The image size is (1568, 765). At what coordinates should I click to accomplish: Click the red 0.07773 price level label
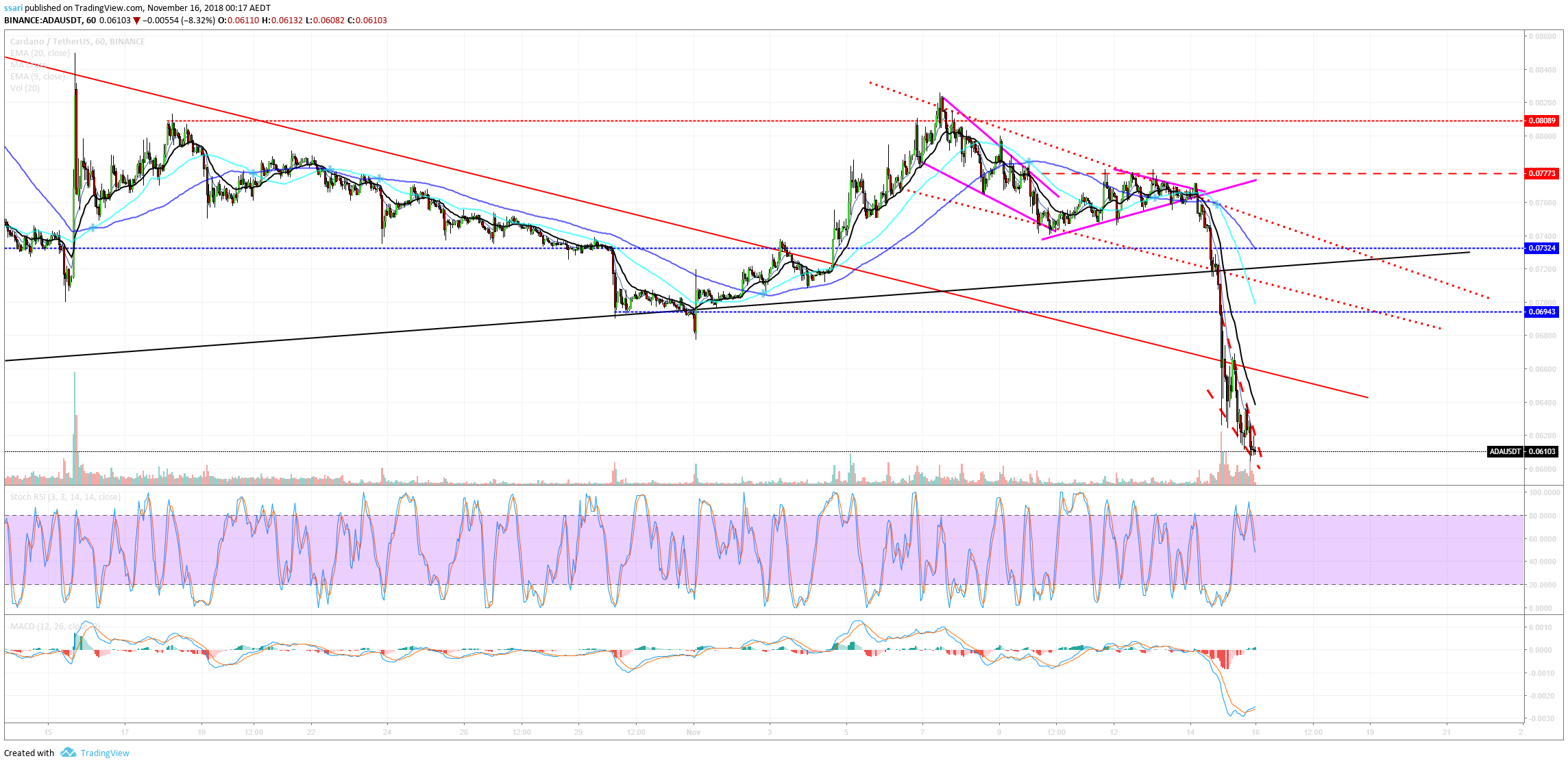click(x=1541, y=174)
